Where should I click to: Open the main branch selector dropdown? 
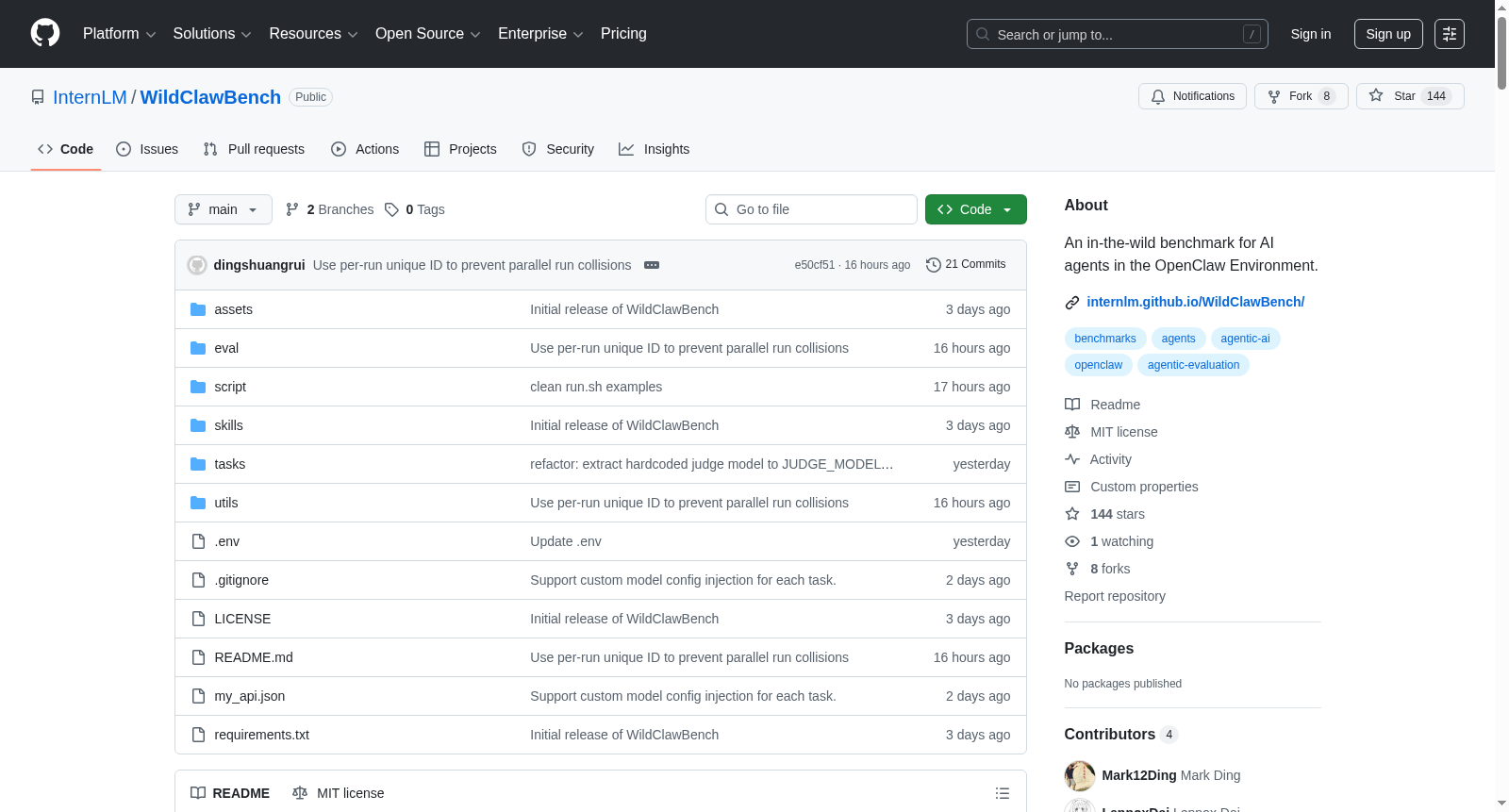224,209
